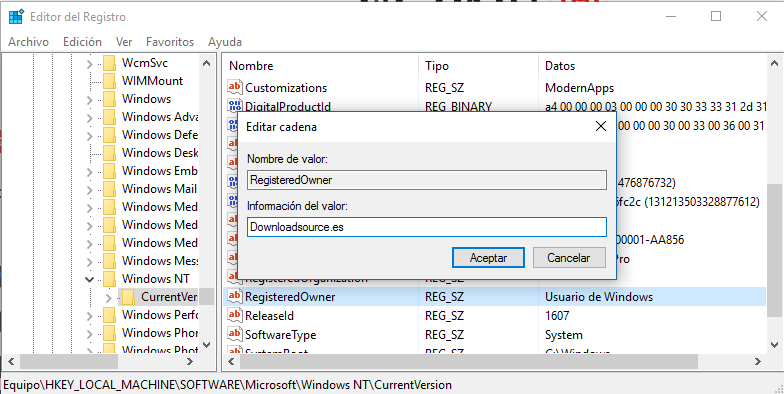Expand the Windows Mail key
This screenshot has width=784, height=394.
(x=90, y=190)
